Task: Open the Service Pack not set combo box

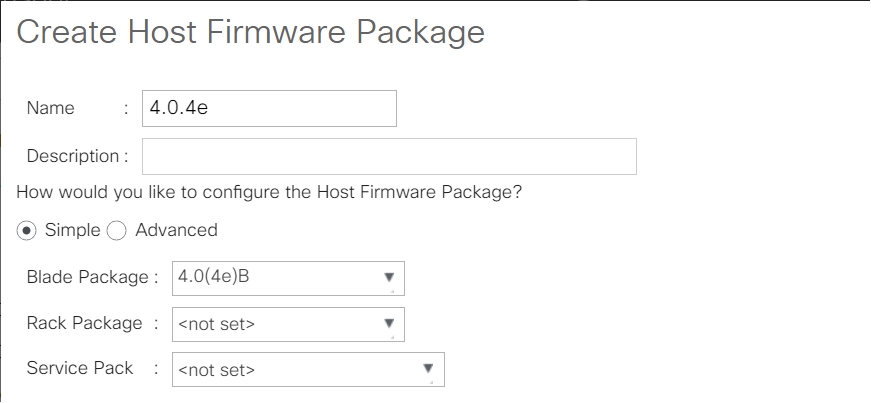Action: click(x=308, y=370)
